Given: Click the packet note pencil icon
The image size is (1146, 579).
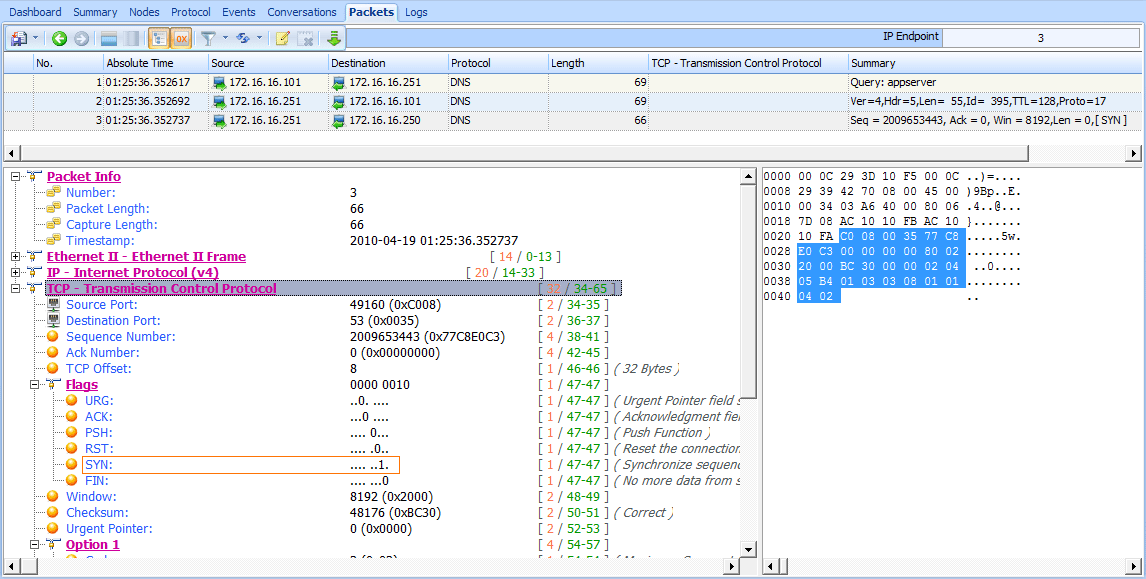Looking at the screenshot, I should (283, 39).
